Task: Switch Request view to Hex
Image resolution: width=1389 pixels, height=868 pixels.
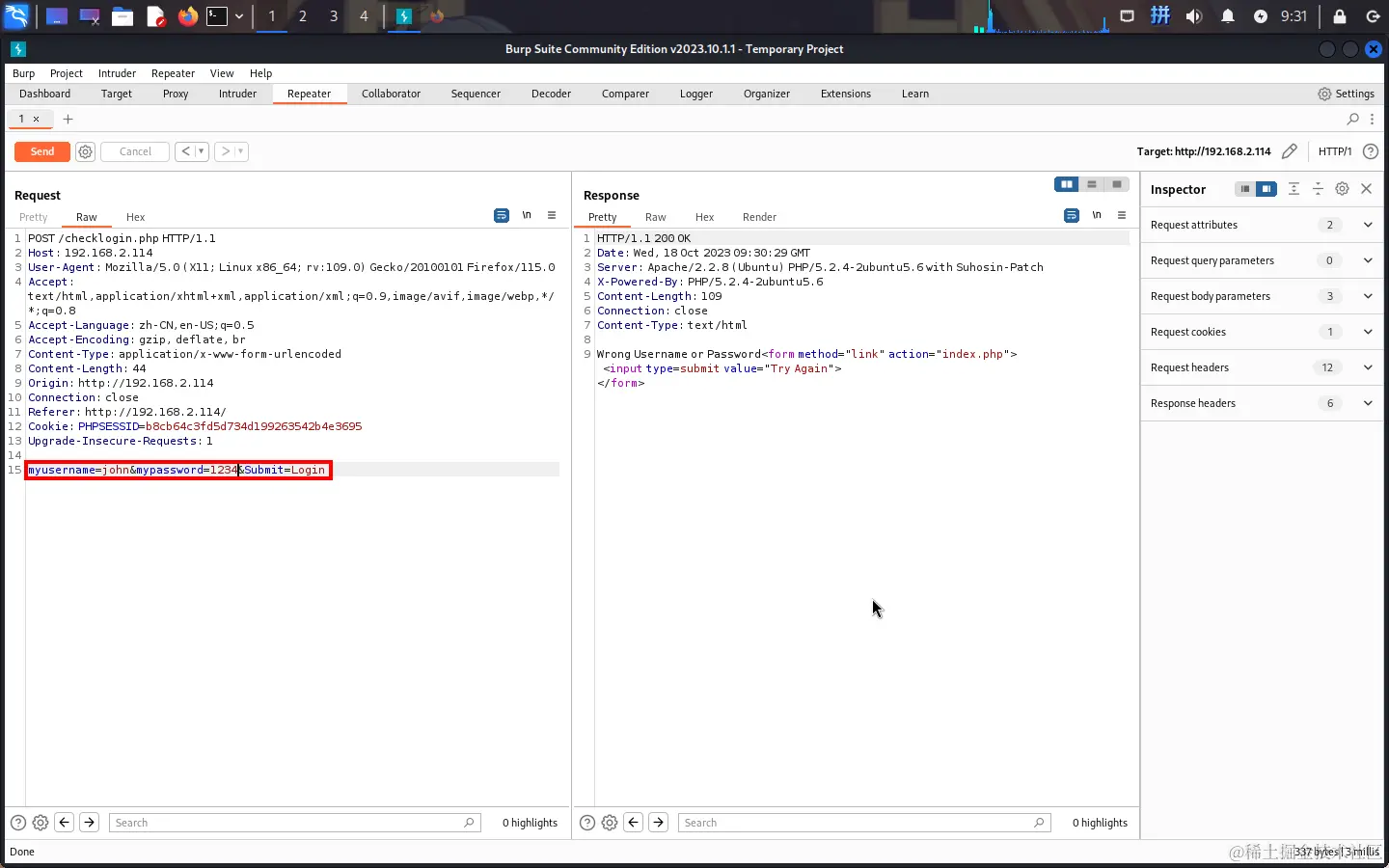Action: (x=135, y=217)
